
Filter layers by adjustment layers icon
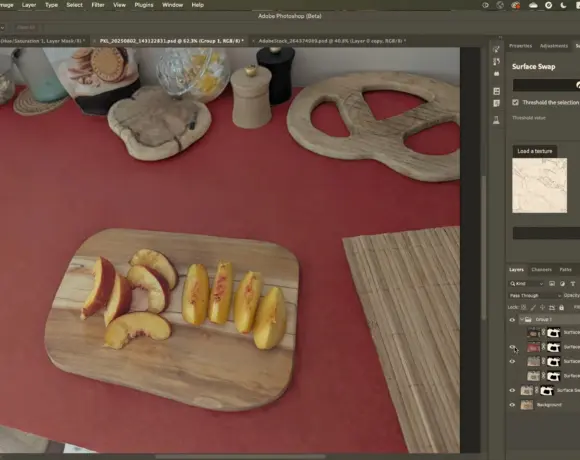coord(562,284)
